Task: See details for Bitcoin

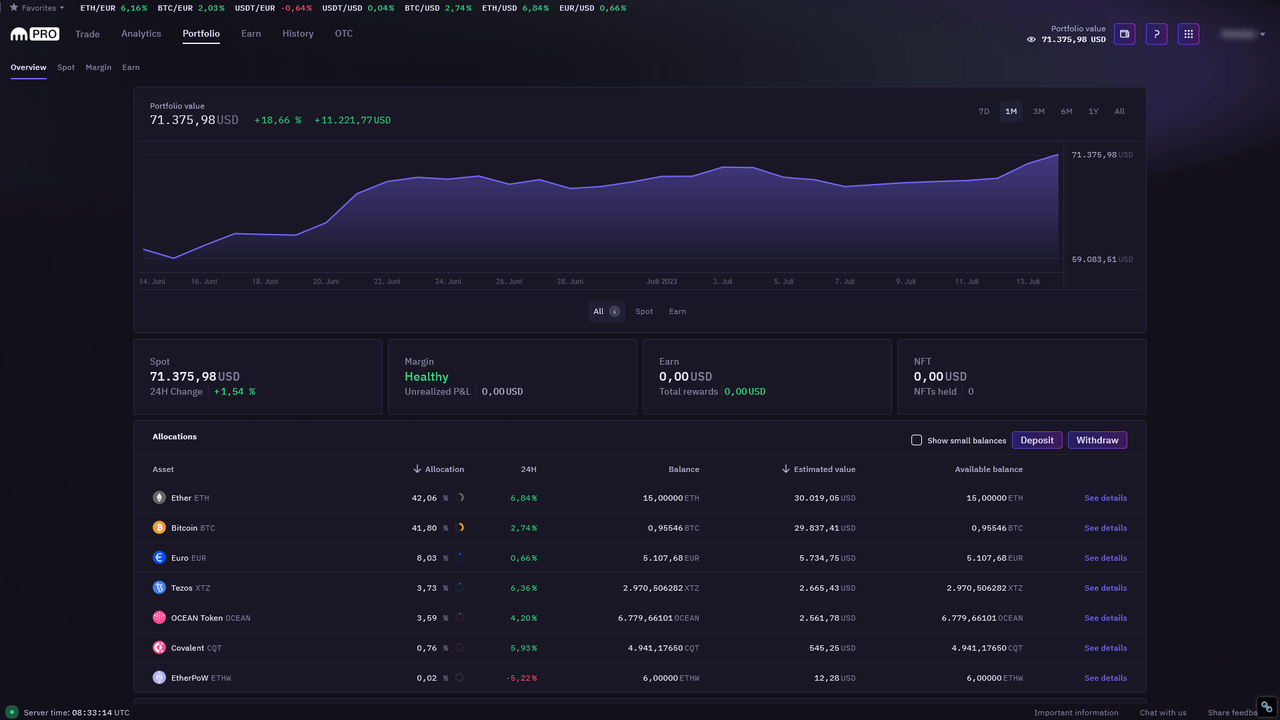Action: (x=1105, y=527)
